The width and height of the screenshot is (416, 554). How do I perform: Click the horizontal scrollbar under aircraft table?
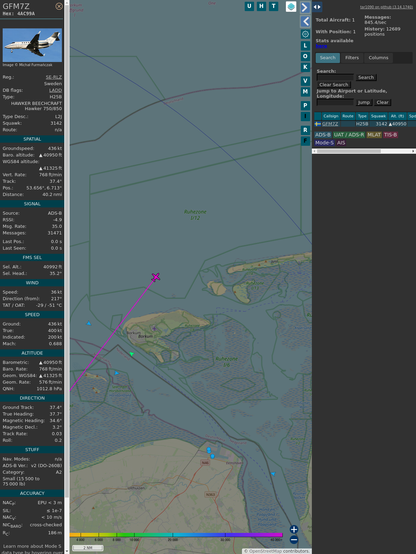(x=364, y=151)
